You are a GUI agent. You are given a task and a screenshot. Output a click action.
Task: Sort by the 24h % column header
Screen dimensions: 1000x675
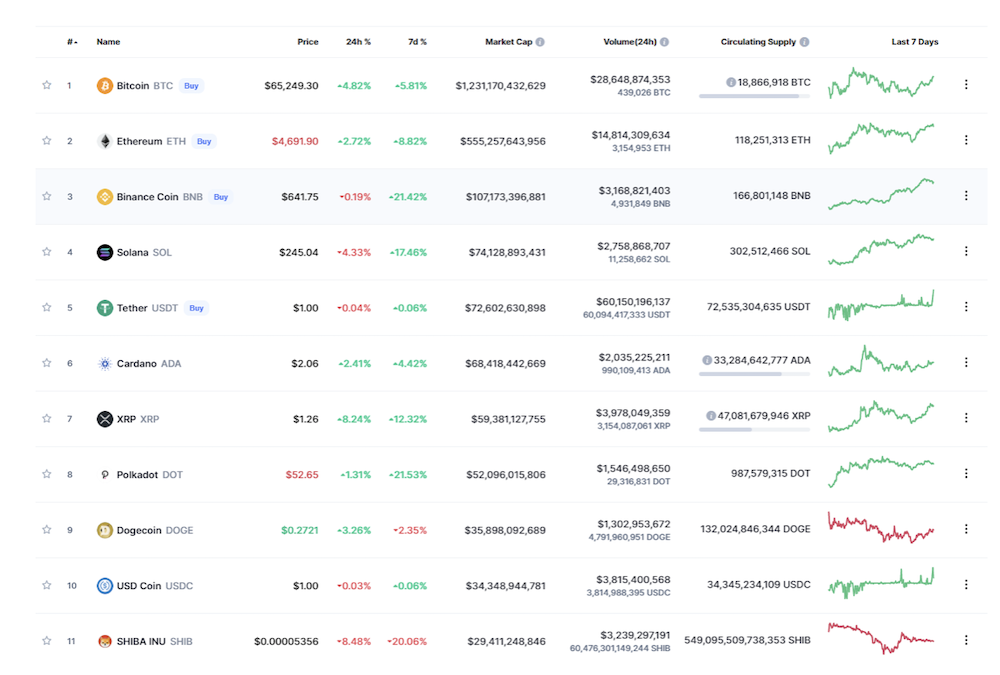tap(358, 42)
